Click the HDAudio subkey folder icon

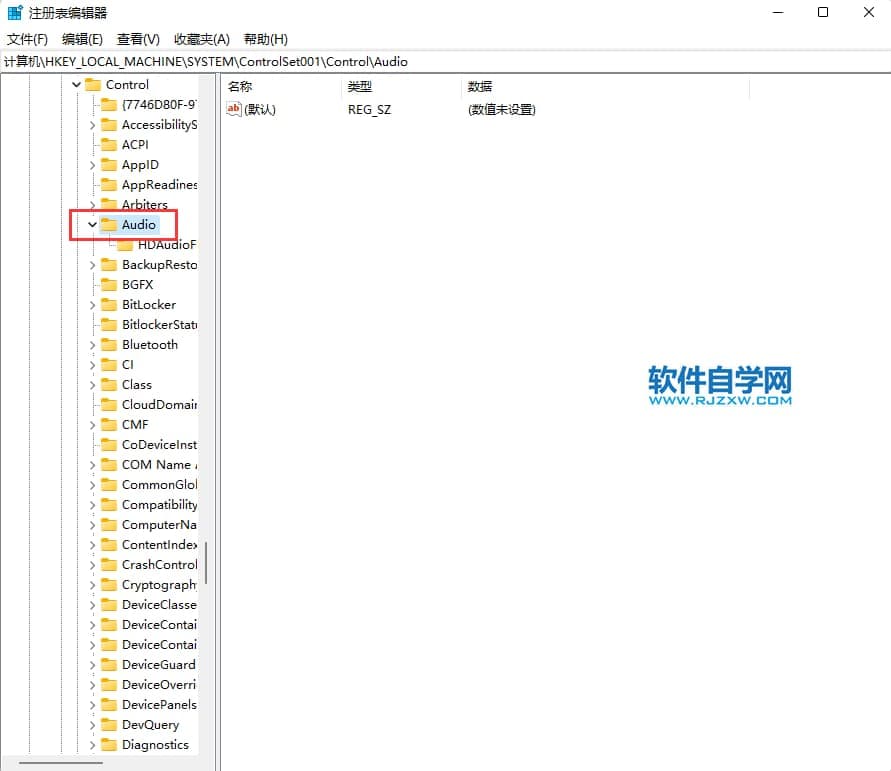click(x=125, y=245)
